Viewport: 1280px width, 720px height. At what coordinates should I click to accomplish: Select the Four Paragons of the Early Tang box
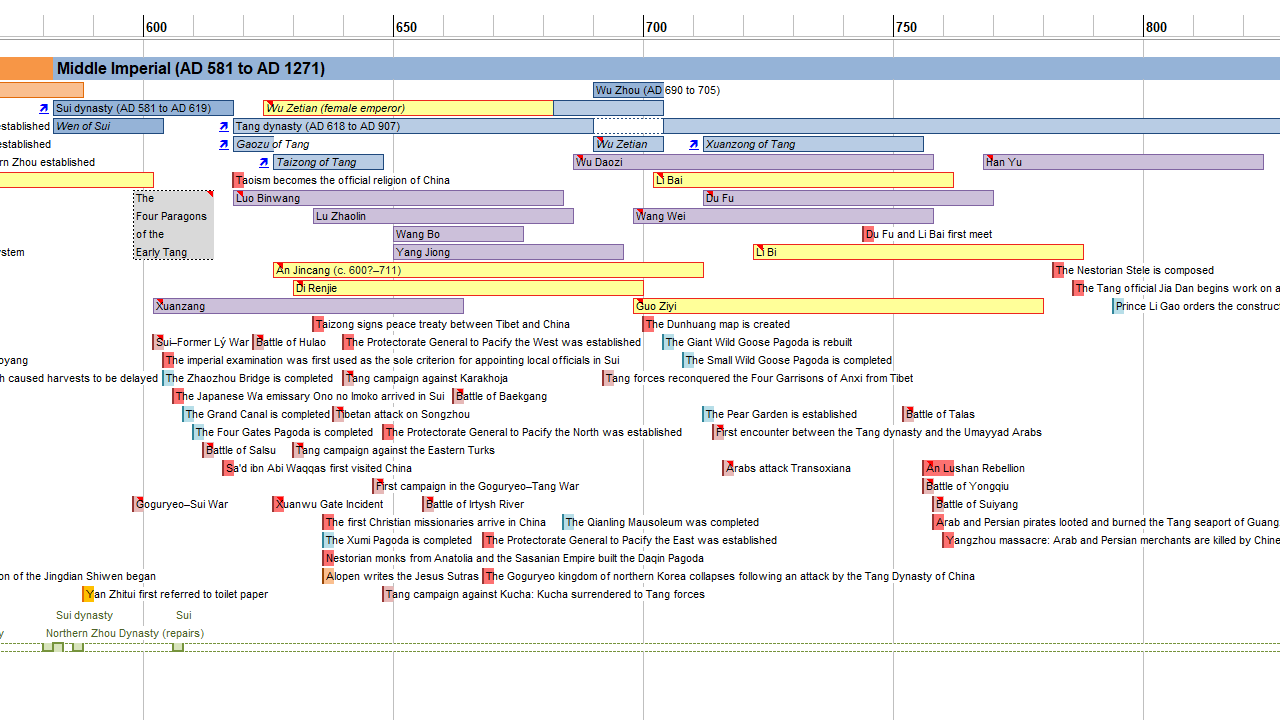click(173, 225)
